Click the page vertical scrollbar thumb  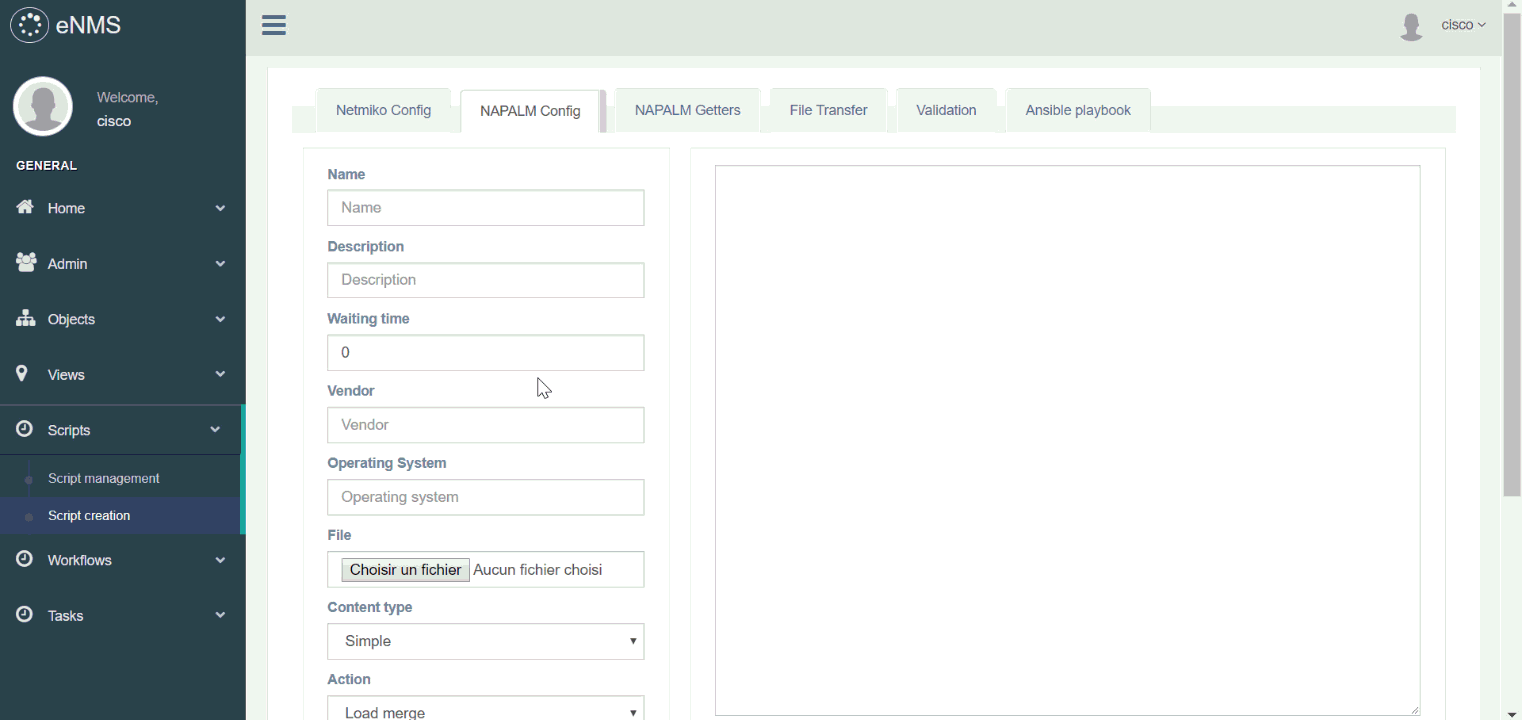[x=1512, y=255]
